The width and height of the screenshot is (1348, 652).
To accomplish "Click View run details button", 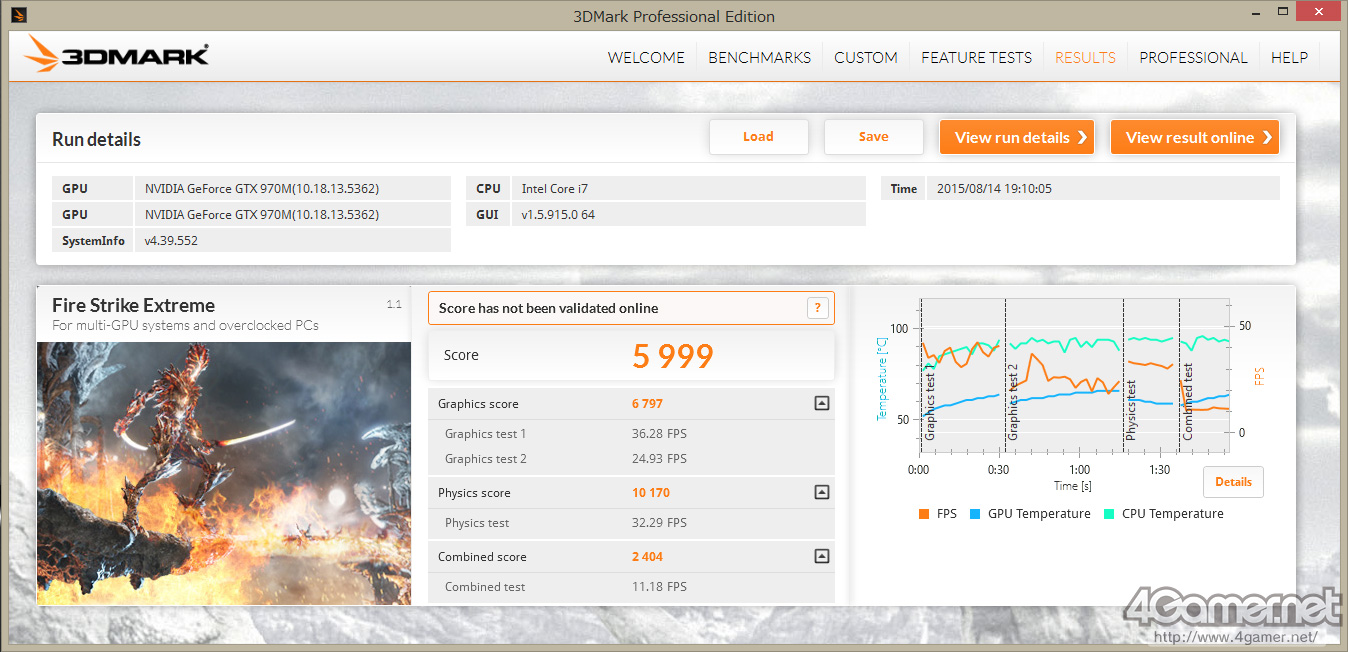I will (x=1016, y=138).
